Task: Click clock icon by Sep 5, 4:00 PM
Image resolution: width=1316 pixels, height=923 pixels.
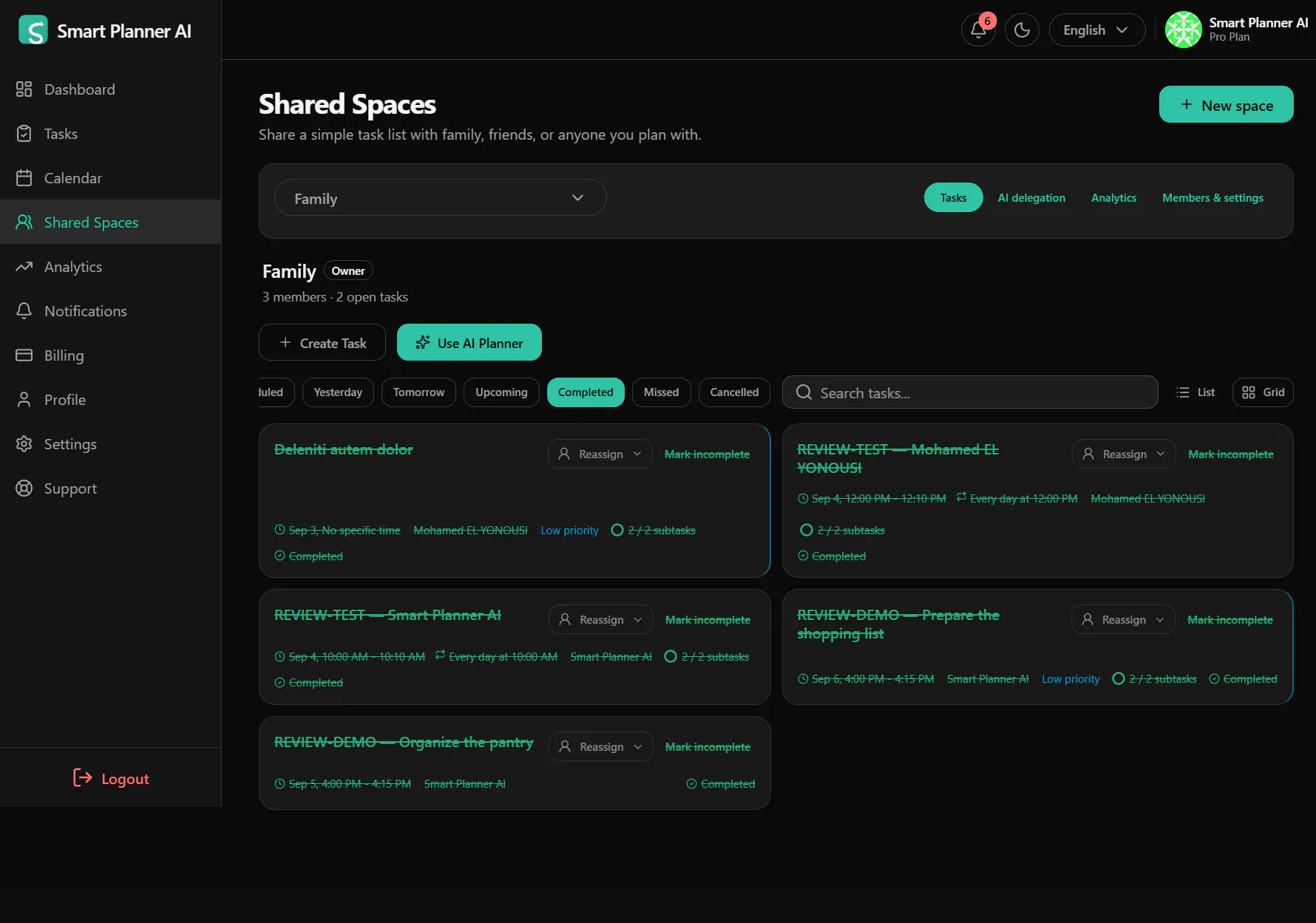Action: point(279,784)
